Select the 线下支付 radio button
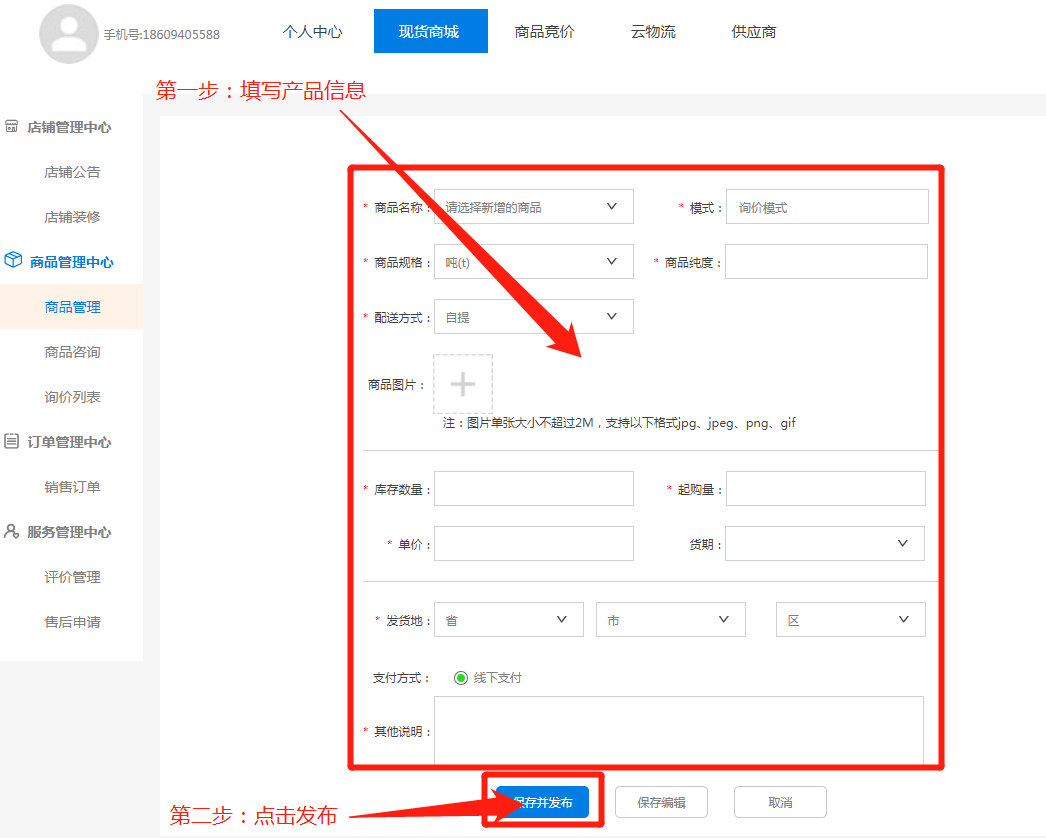 tap(461, 678)
